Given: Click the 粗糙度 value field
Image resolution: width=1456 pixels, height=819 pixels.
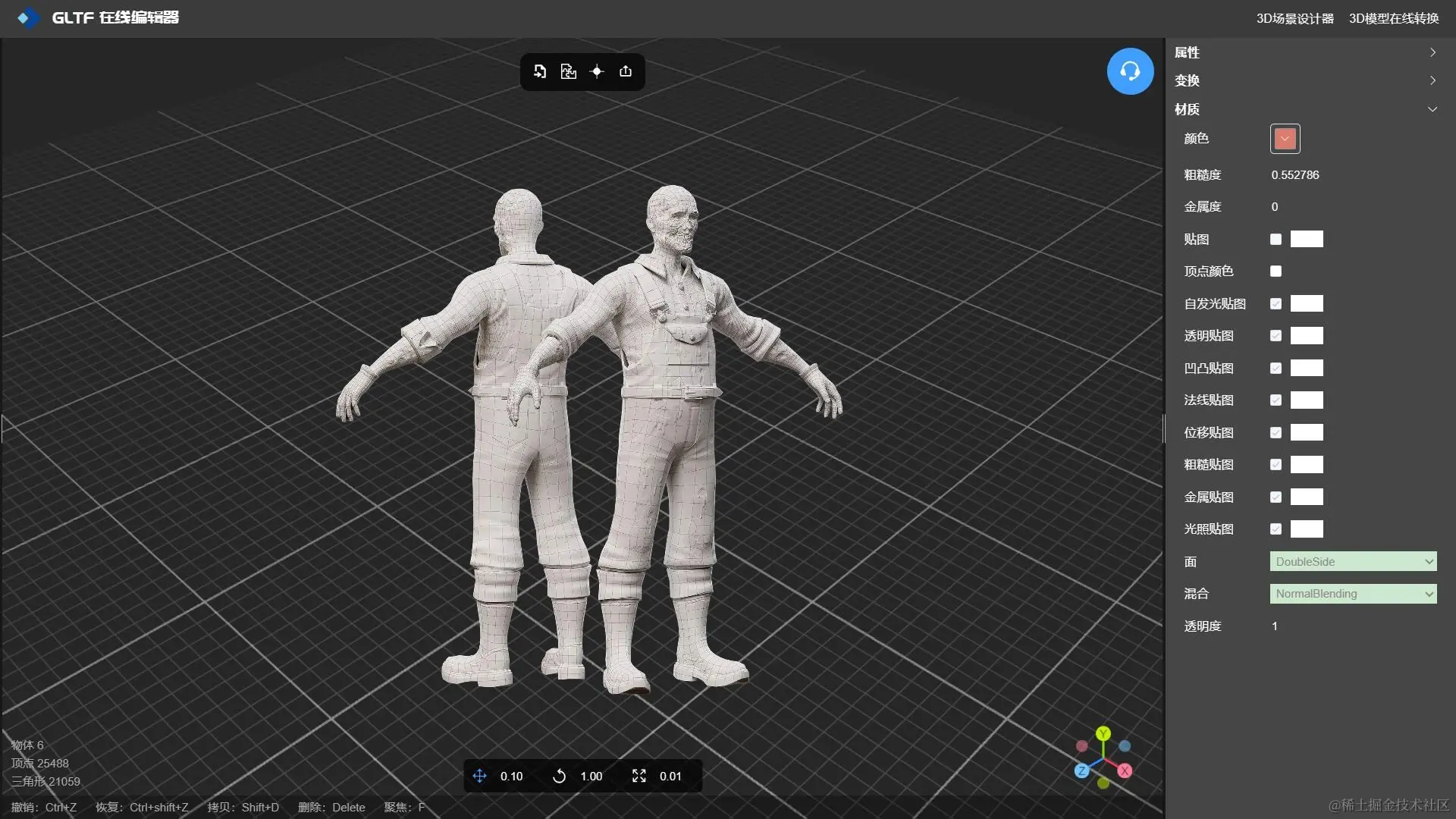Looking at the screenshot, I should 1295,175.
